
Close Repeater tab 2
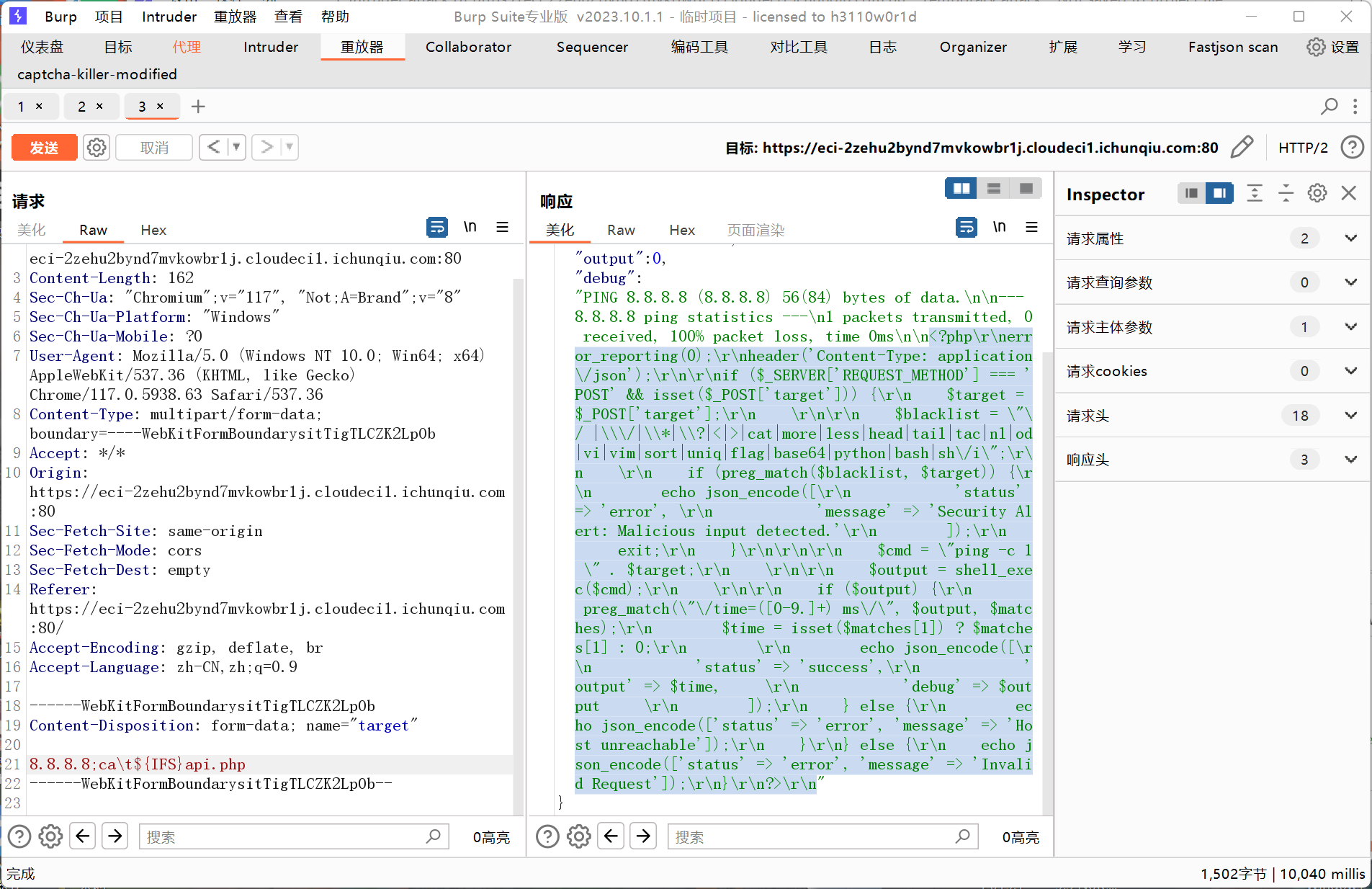(99, 106)
